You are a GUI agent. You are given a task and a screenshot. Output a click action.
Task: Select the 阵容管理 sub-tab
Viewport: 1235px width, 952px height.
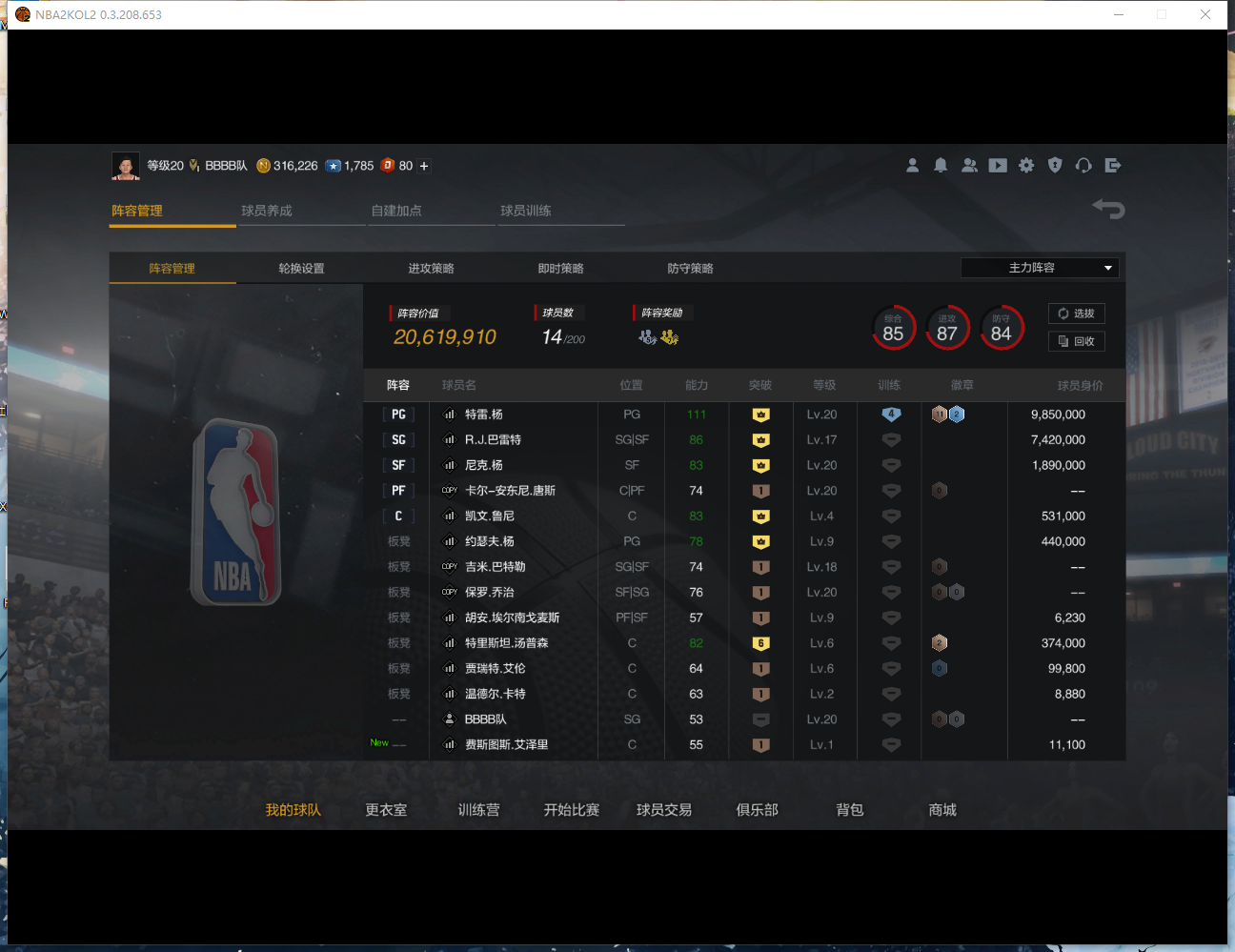(172, 269)
